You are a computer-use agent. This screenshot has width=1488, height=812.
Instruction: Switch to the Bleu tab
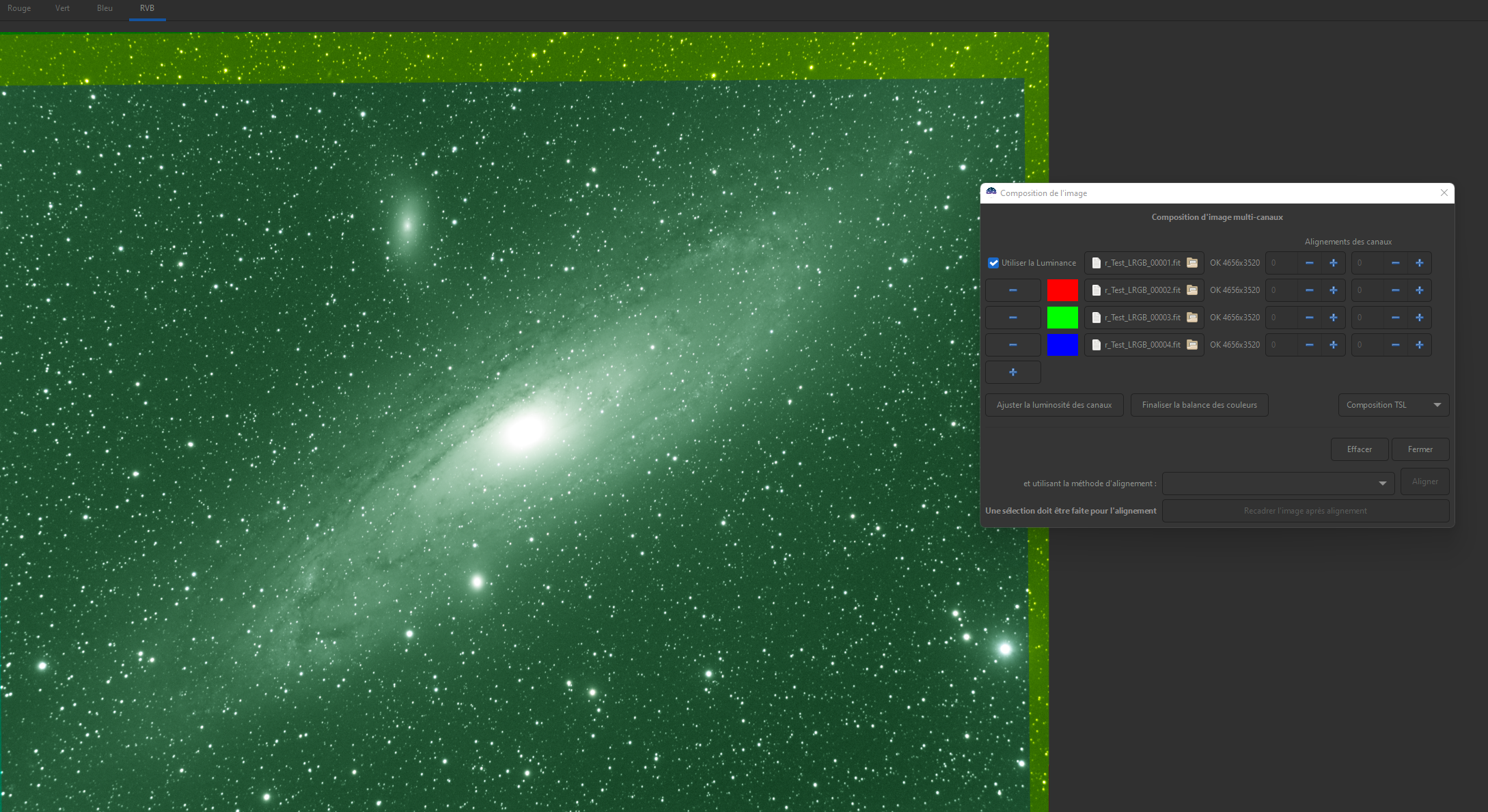105,8
